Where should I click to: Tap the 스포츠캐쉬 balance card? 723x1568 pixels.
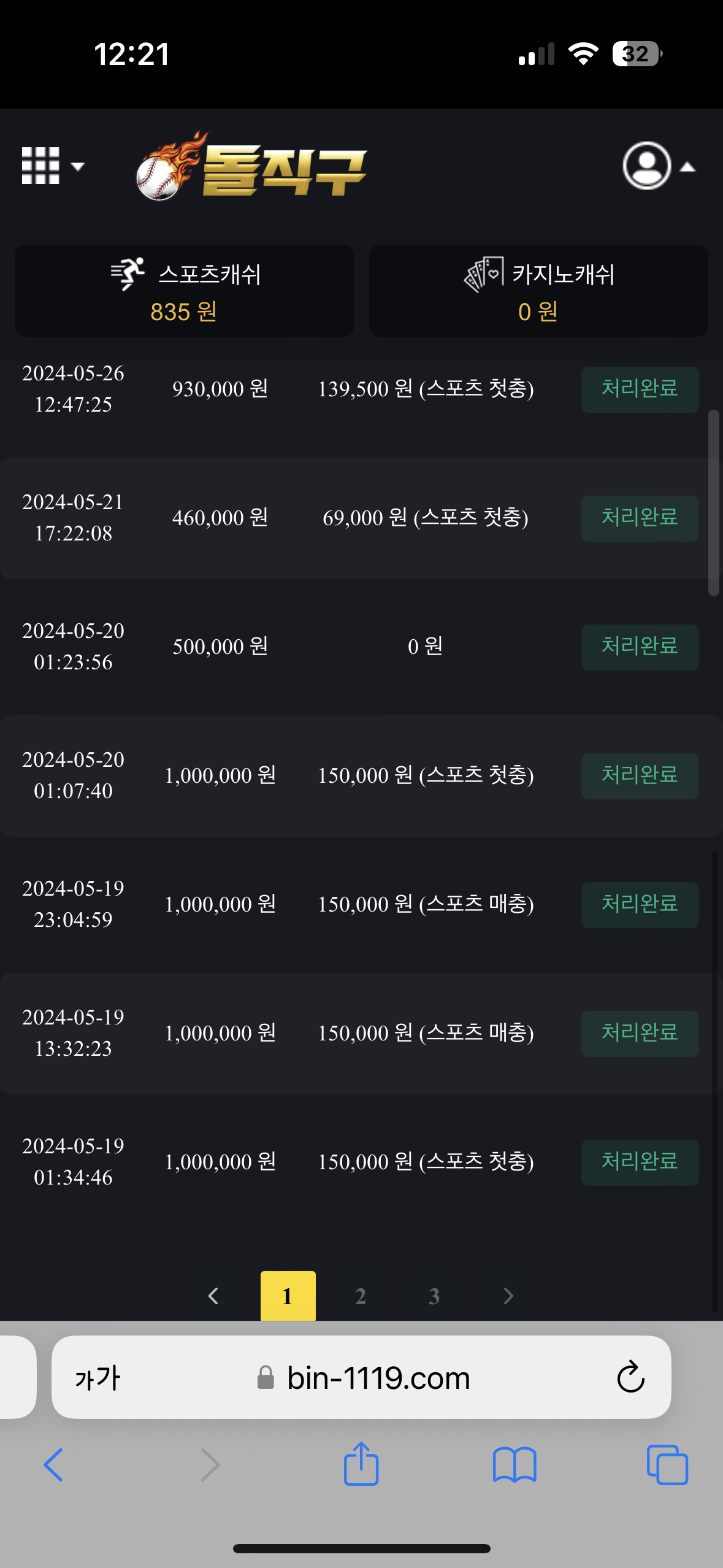185,291
